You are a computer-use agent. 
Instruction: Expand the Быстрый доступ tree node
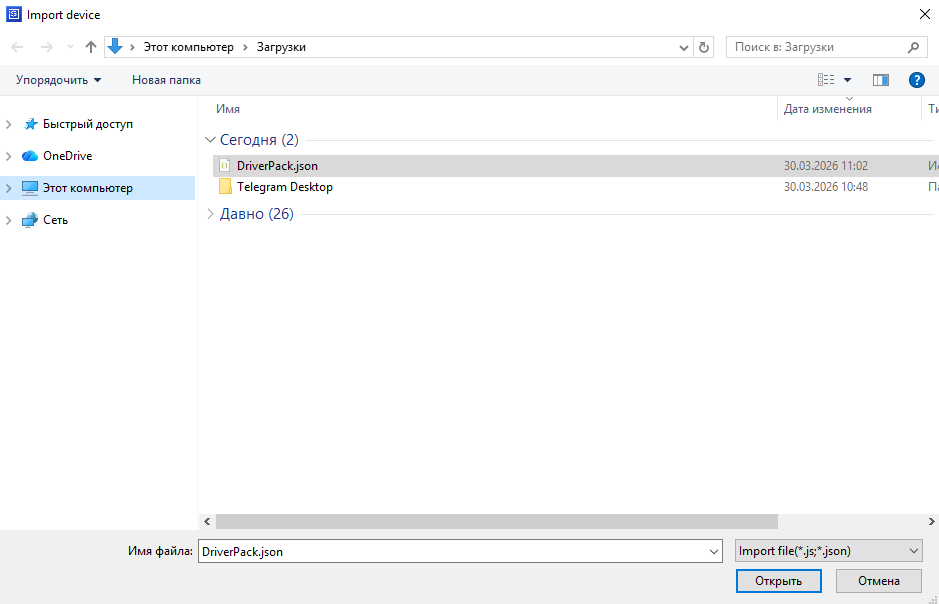click(8, 124)
